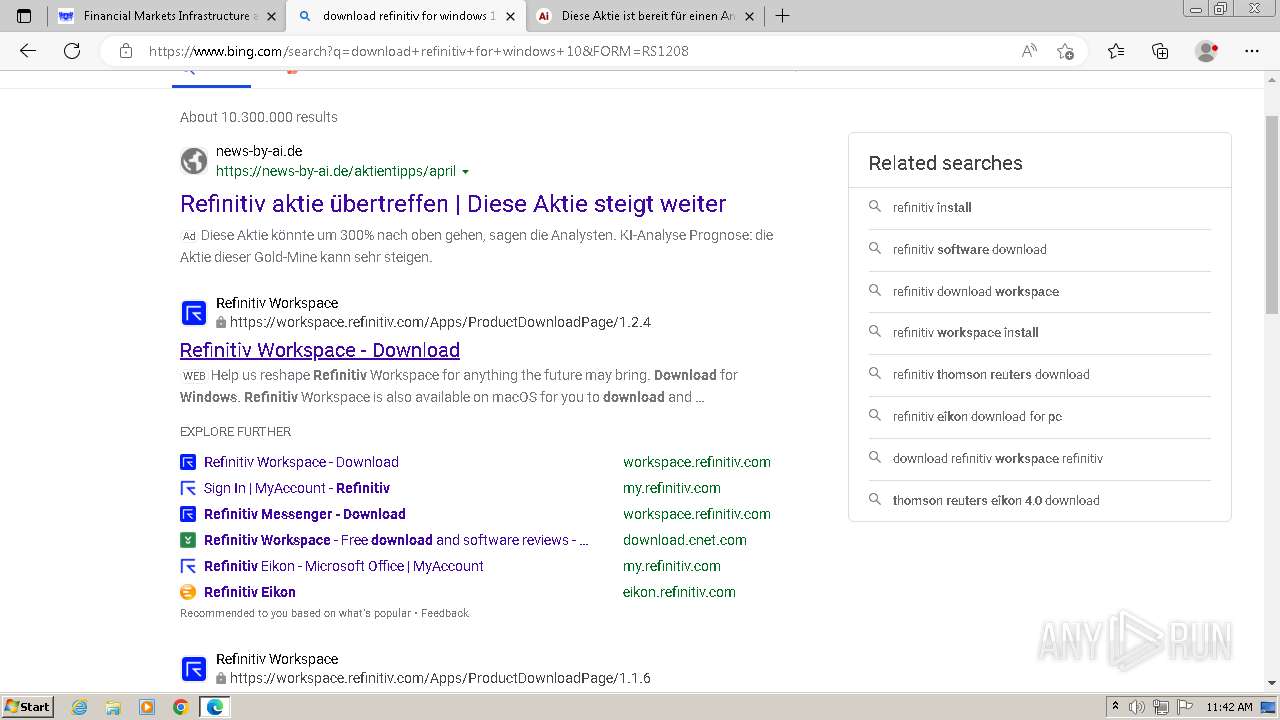Open Refinitiv Messenger - Download link
The image size is (1280, 720).
[x=305, y=514]
